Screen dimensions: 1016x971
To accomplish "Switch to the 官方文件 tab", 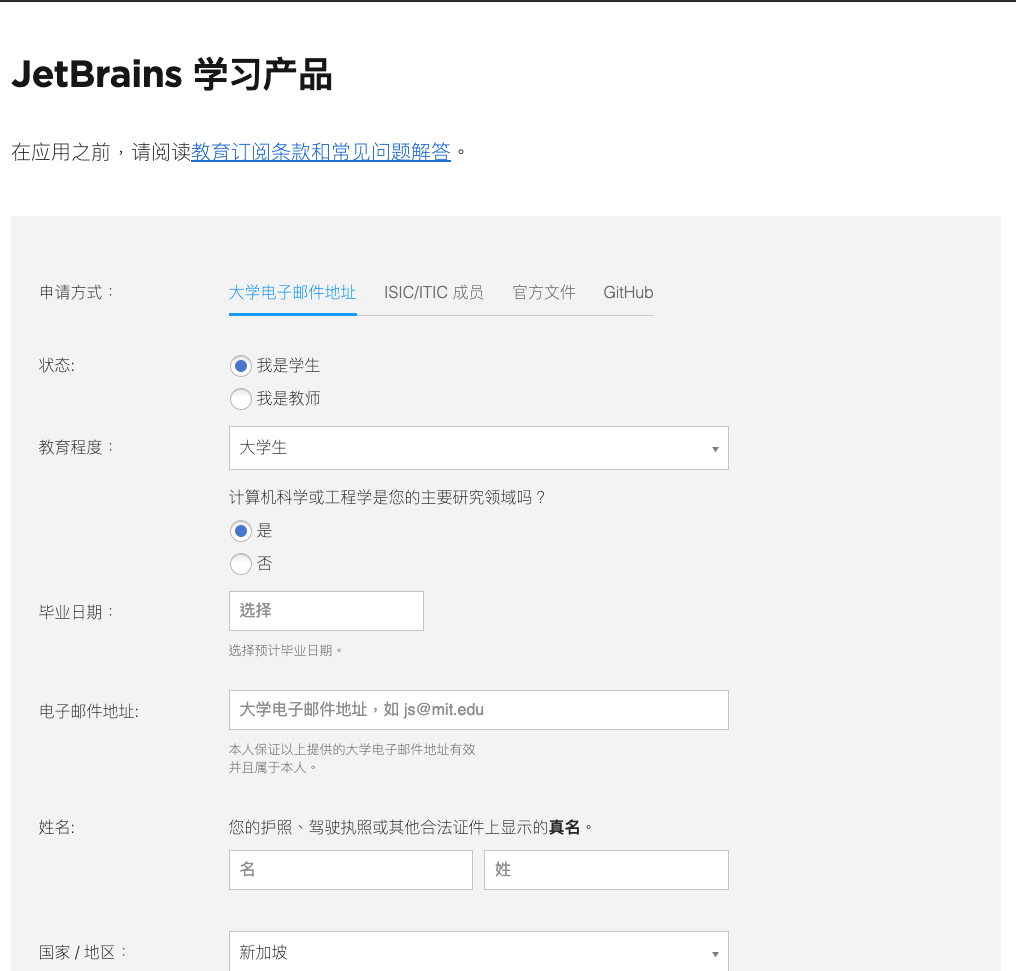I will pos(544,293).
